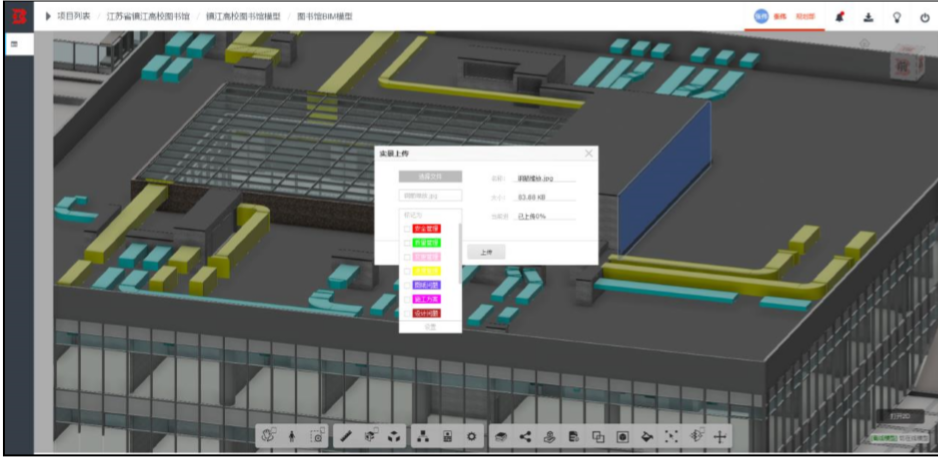Click the settings link below tag list
The height and width of the screenshot is (458, 938).
pyautogui.click(x=430, y=327)
